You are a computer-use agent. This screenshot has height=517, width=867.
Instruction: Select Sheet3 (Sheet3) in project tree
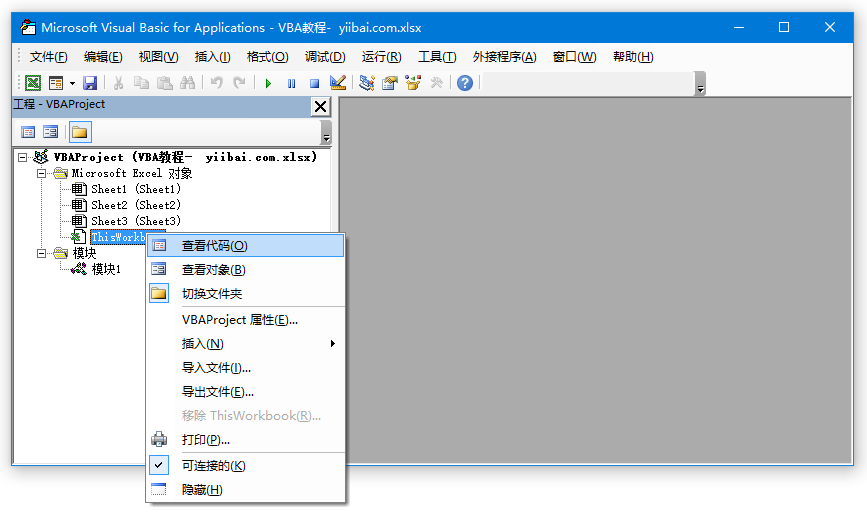click(136, 221)
